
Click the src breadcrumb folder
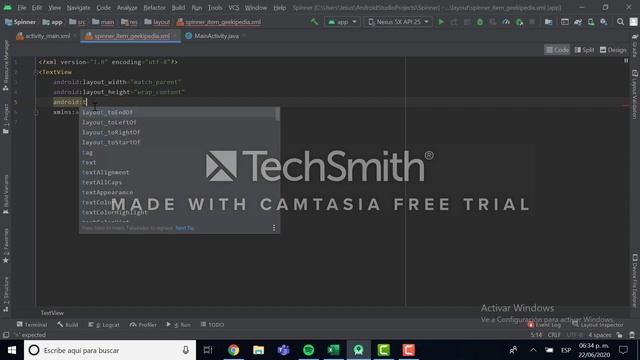tap(77, 22)
